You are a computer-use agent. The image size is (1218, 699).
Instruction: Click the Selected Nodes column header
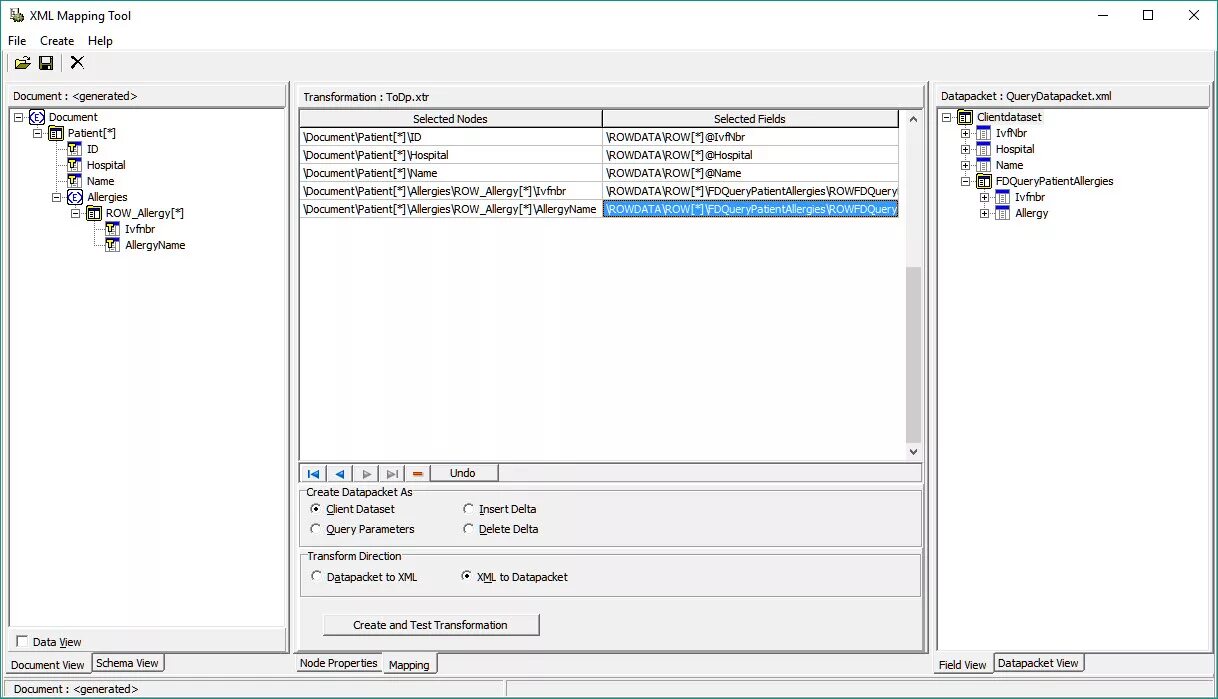451,118
